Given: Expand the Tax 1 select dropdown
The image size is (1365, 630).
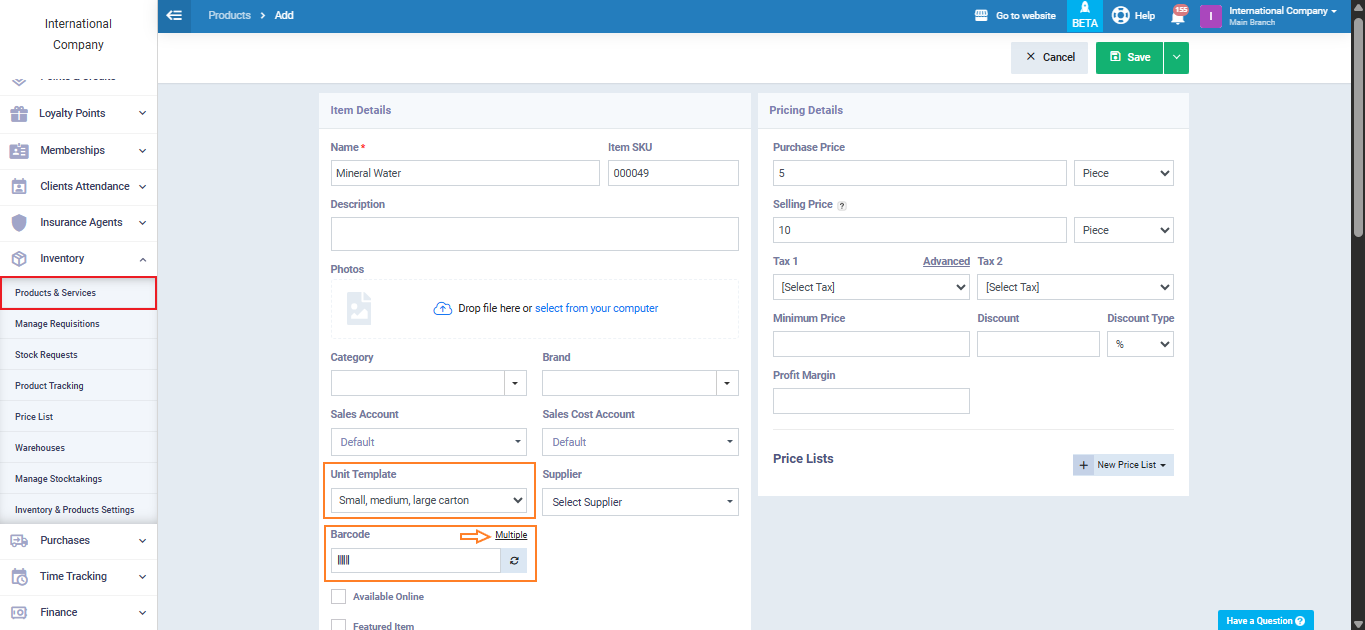Looking at the screenshot, I should 870,287.
